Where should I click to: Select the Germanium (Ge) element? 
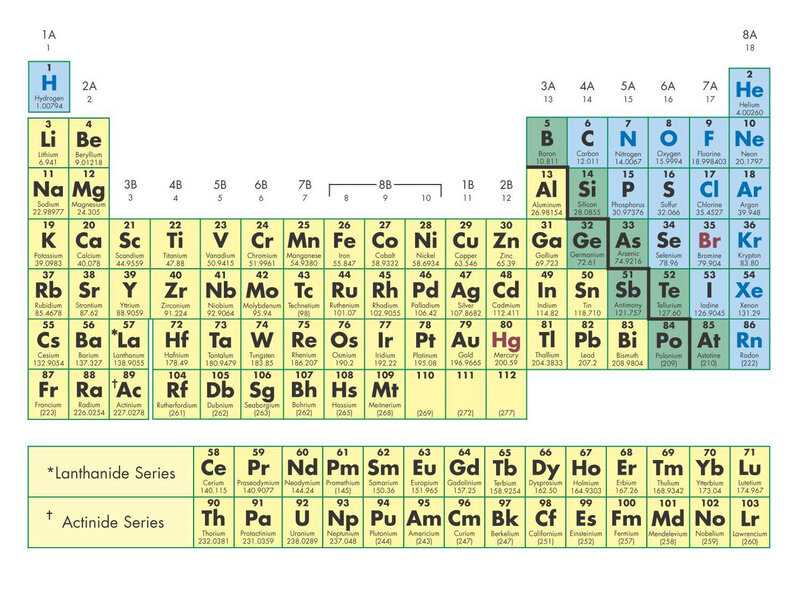(587, 244)
